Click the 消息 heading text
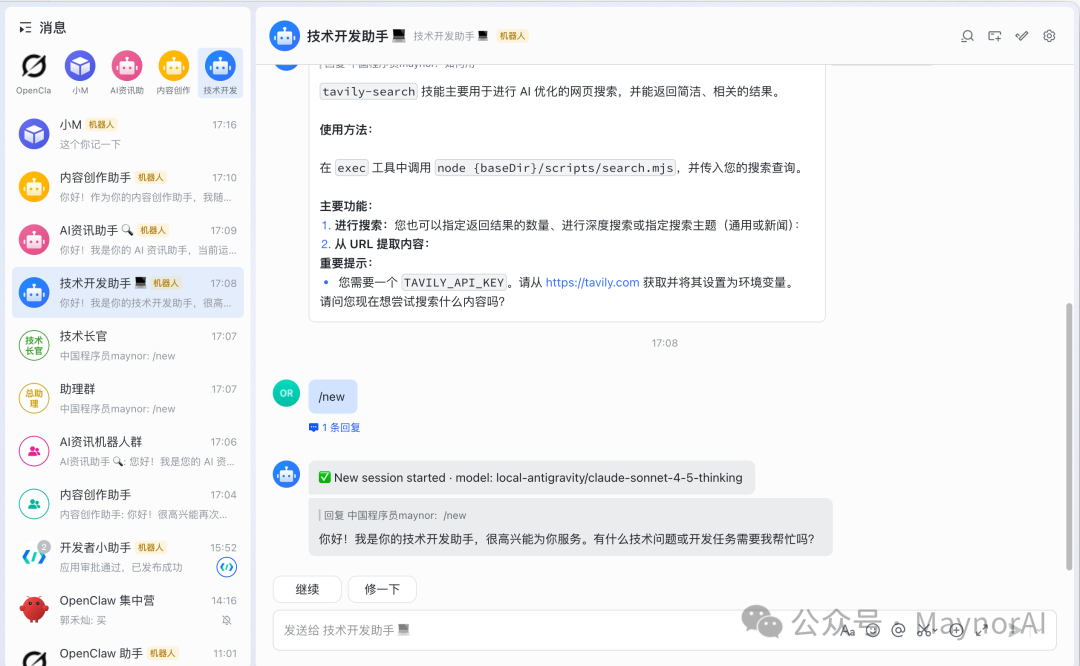Viewport: 1080px width, 666px height. pyautogui.click(x=52, y=28)
